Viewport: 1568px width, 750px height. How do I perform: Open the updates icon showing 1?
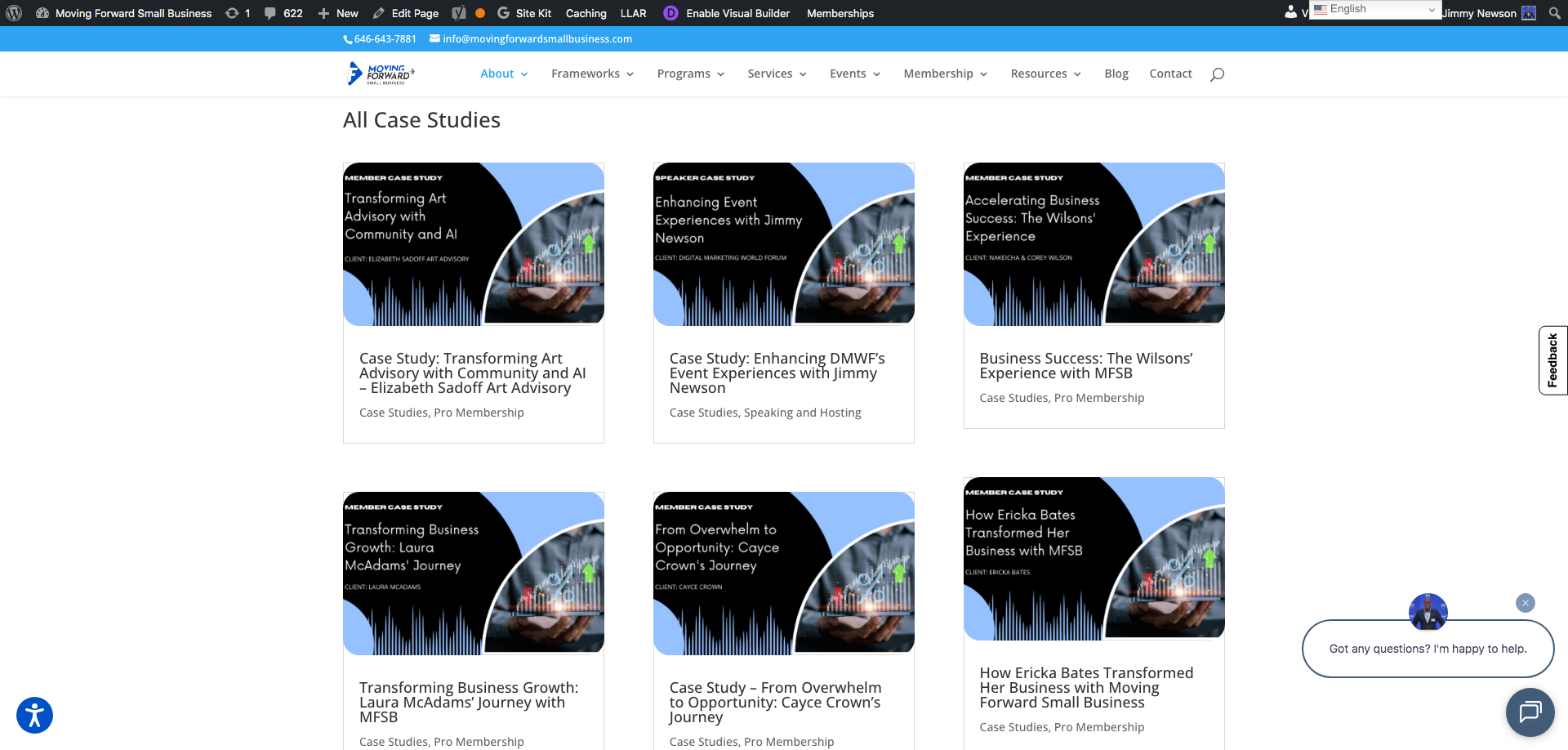coord(238,13)
